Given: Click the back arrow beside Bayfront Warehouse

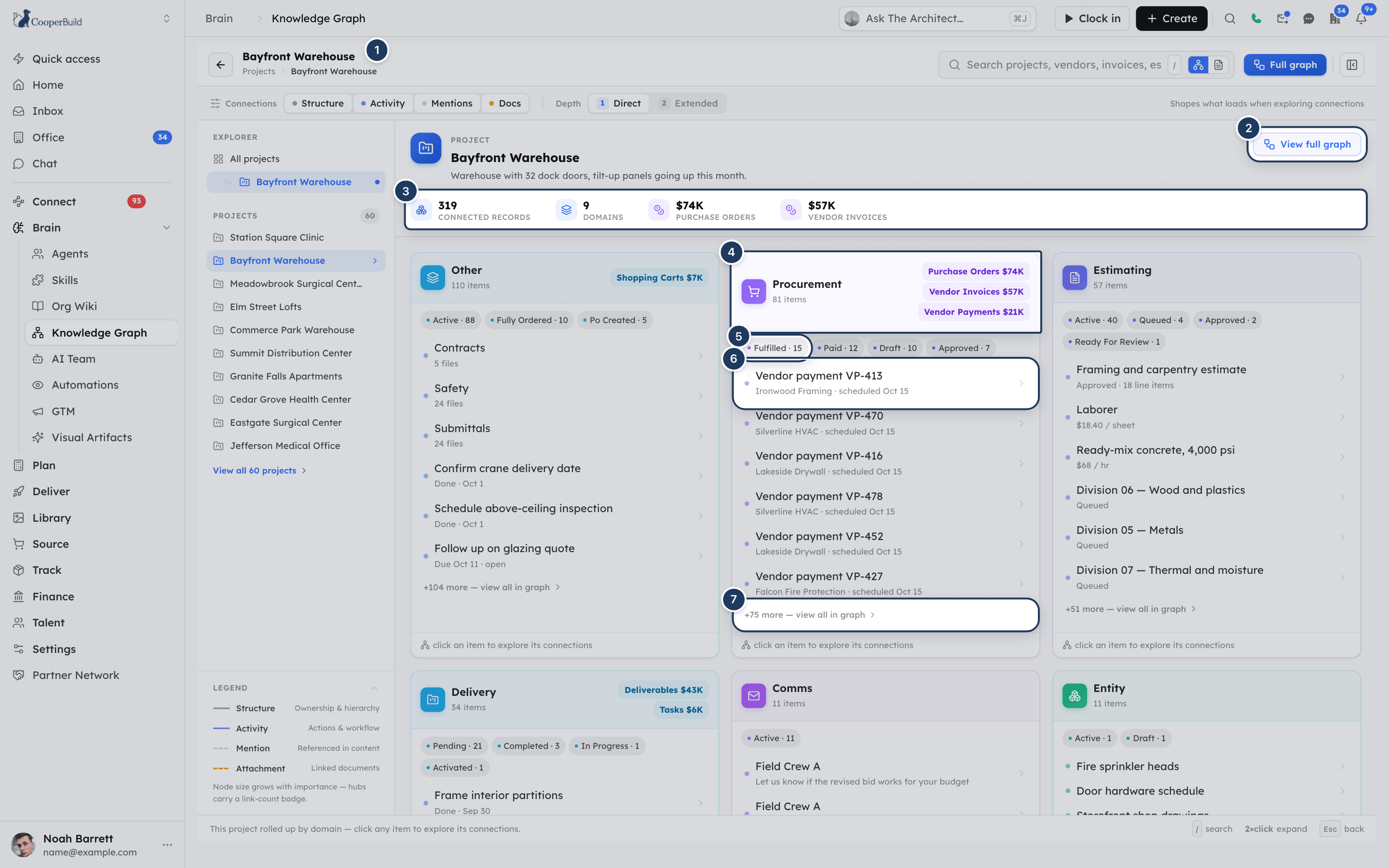Looking at the screenshot, I should click(220, 65).
